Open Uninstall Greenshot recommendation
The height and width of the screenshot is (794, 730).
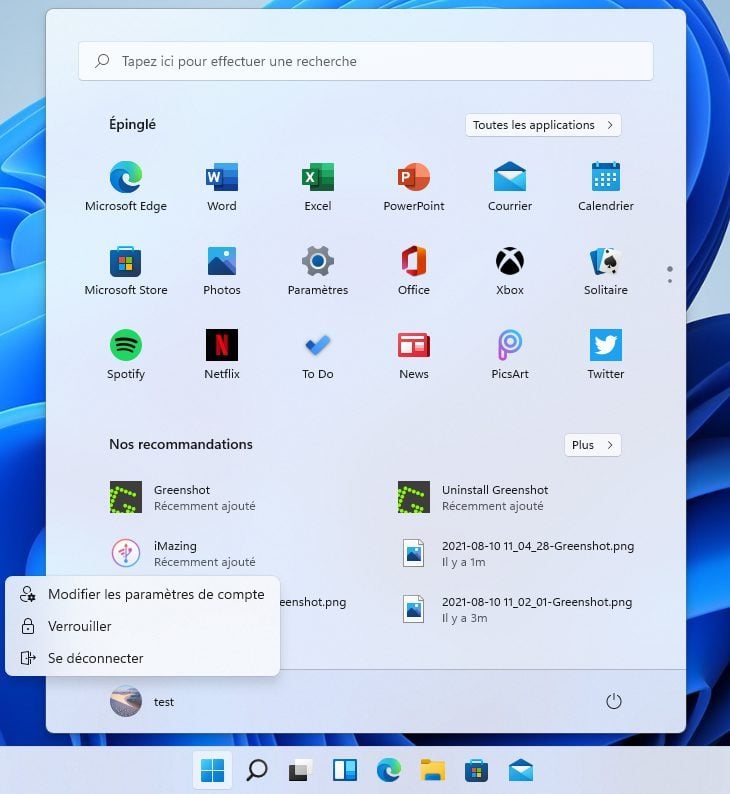tap(473, 497)
